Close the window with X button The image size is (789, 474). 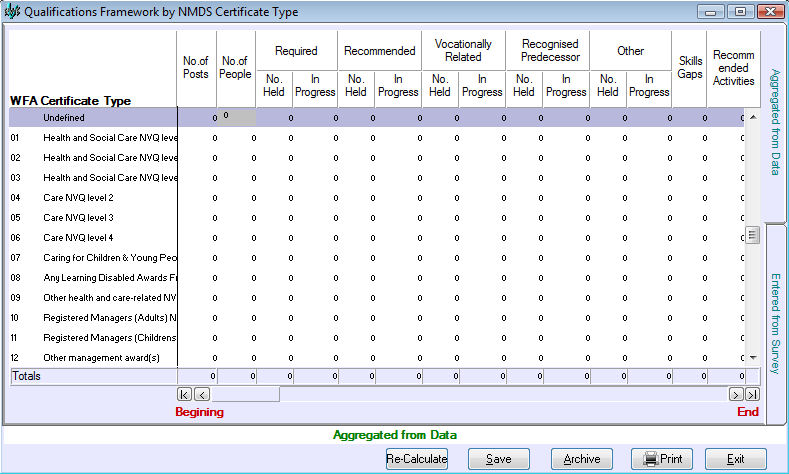point(770,12)
